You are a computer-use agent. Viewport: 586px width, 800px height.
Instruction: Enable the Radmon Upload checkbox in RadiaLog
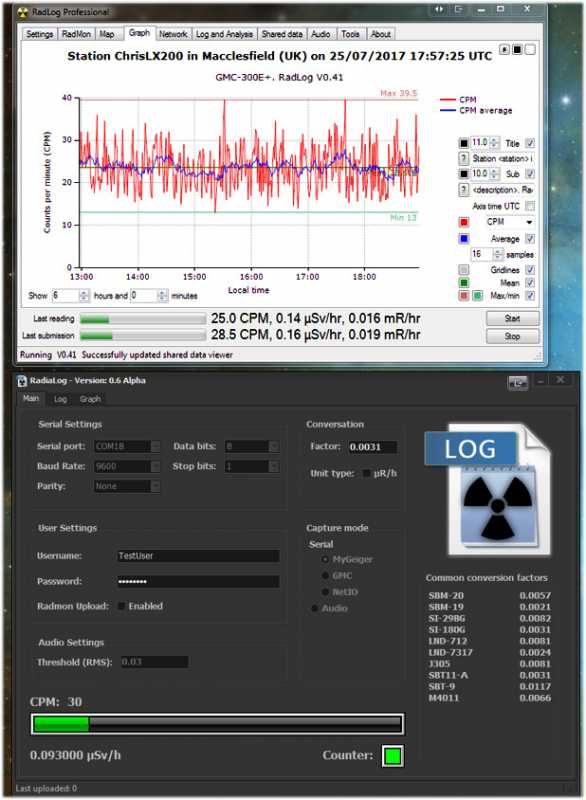tap(121, 606)
